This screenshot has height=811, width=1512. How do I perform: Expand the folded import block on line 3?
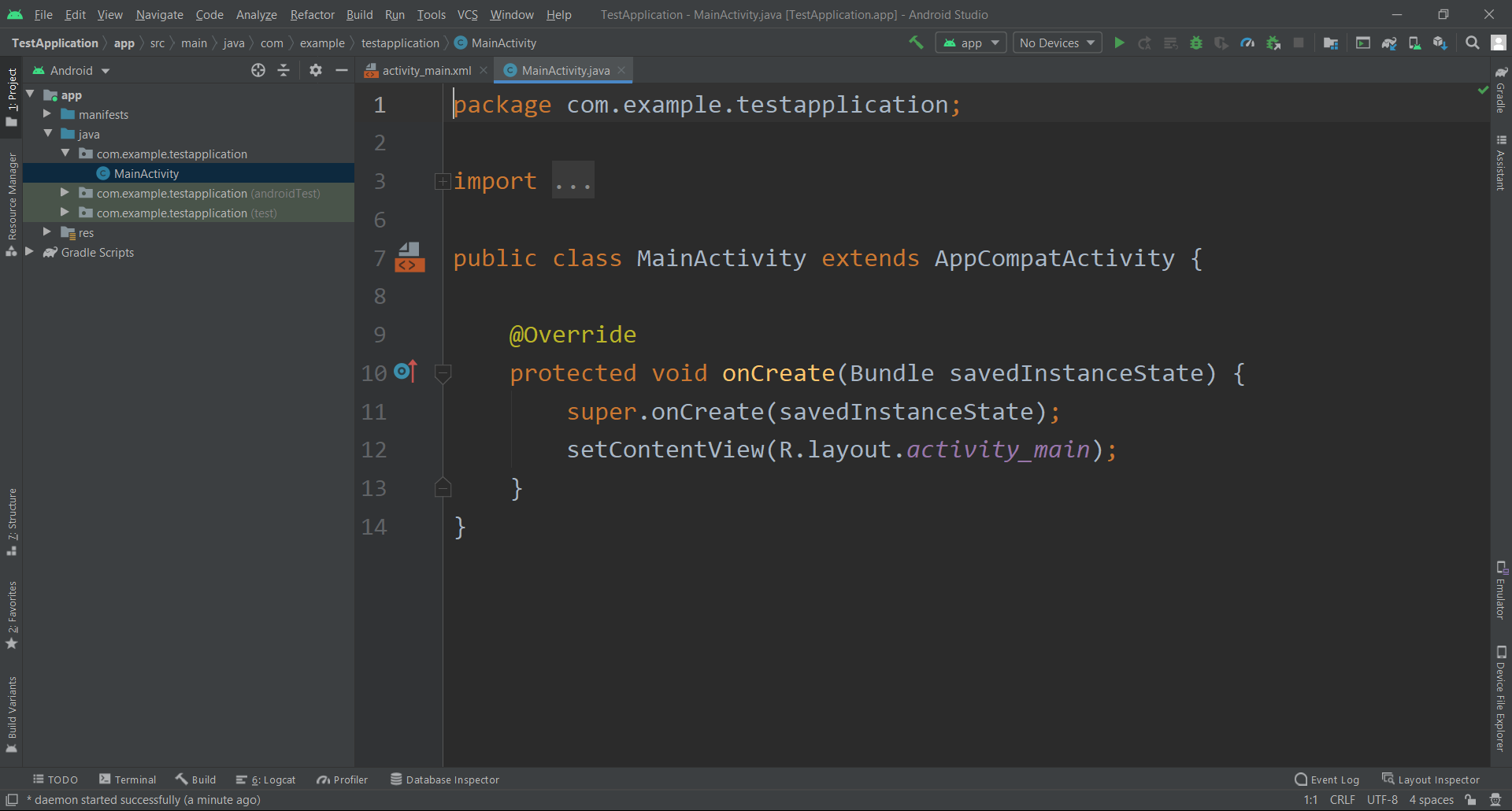[x=443, y=182]
